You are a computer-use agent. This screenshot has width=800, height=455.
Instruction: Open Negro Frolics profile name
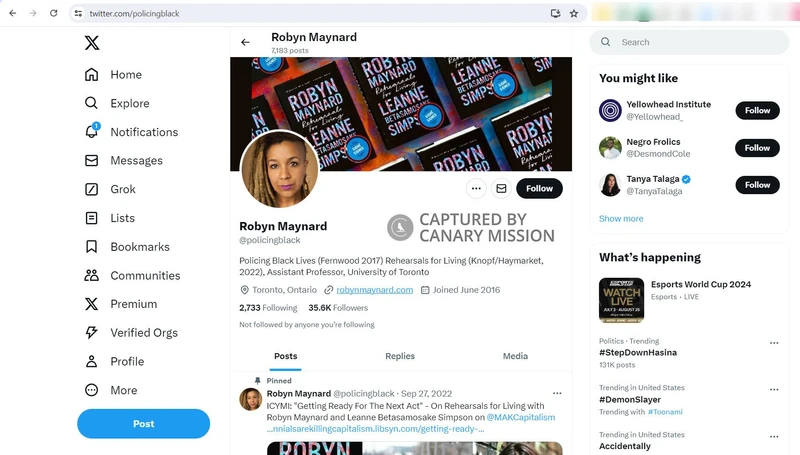pyautogui.click(x=653, y=142)
